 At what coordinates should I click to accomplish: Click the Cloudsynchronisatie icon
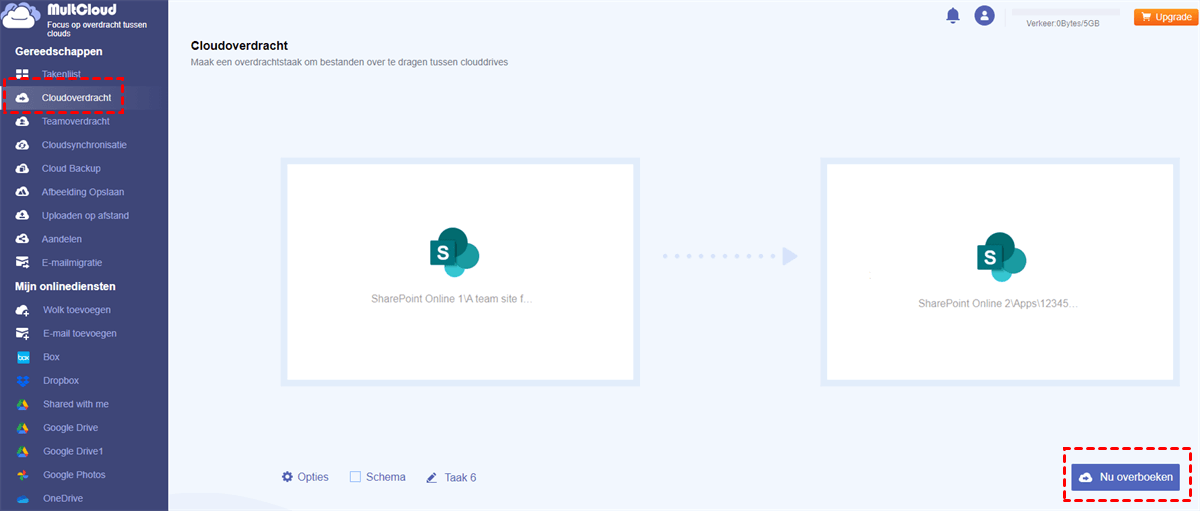point(22,145)
